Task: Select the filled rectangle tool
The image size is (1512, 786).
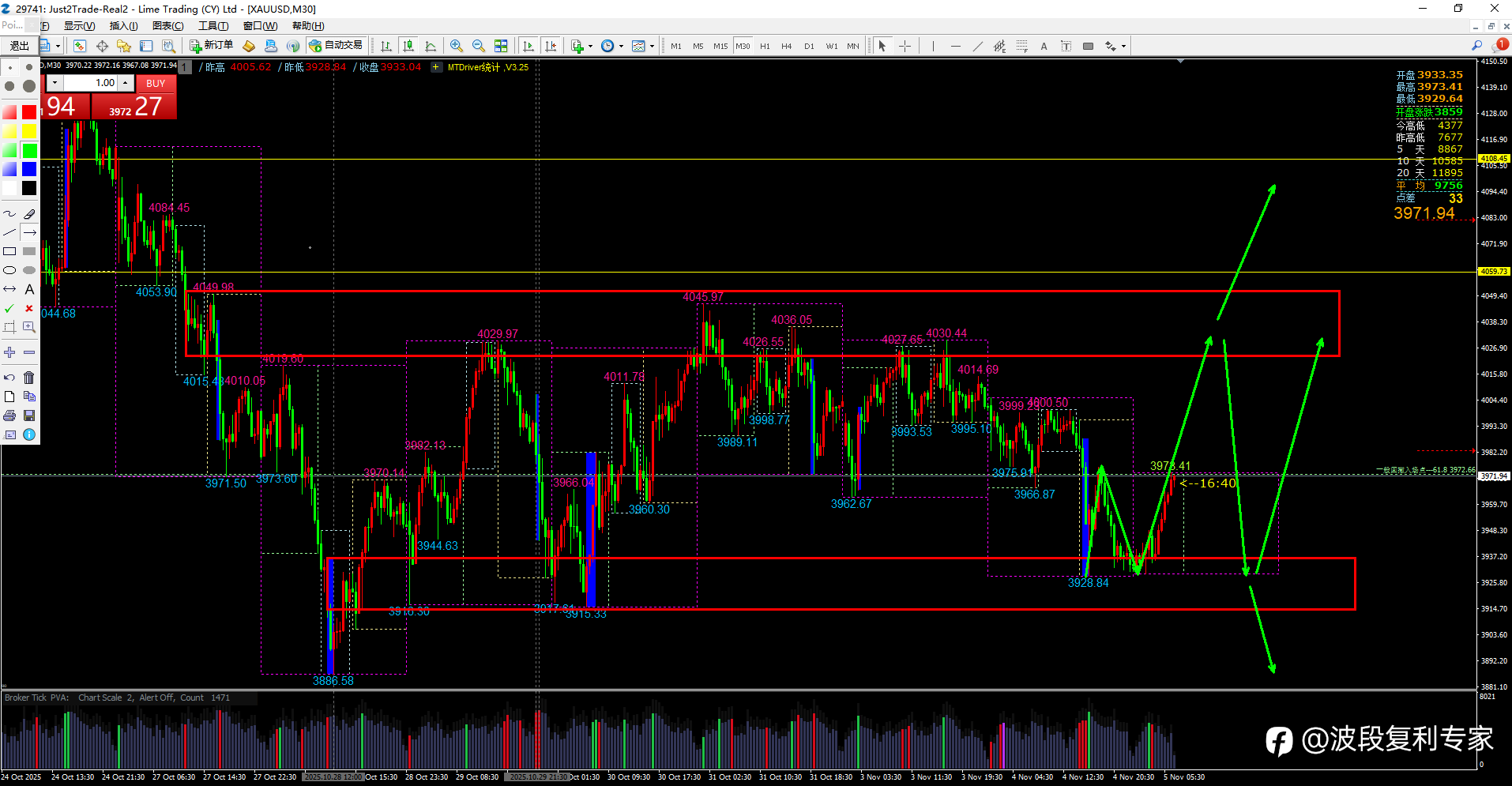Action: (x=29, y=252)
